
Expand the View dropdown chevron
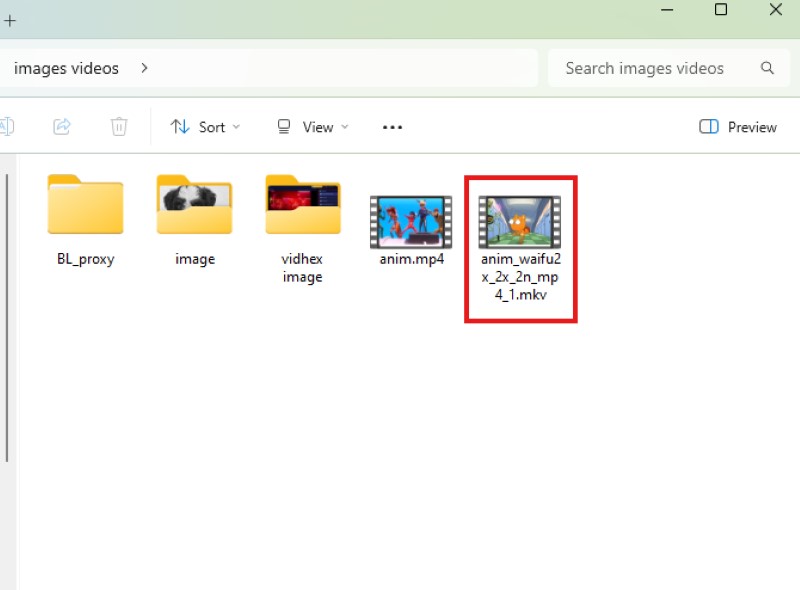(x=344, y=127)
